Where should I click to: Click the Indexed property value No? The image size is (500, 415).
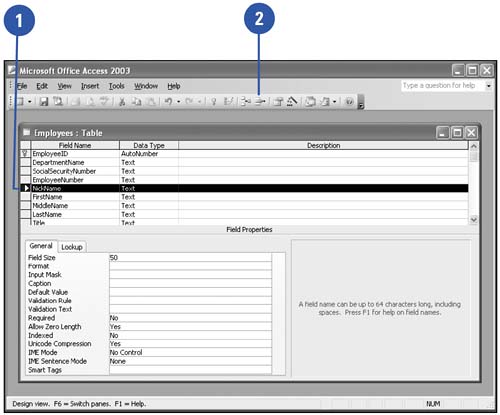190,335
